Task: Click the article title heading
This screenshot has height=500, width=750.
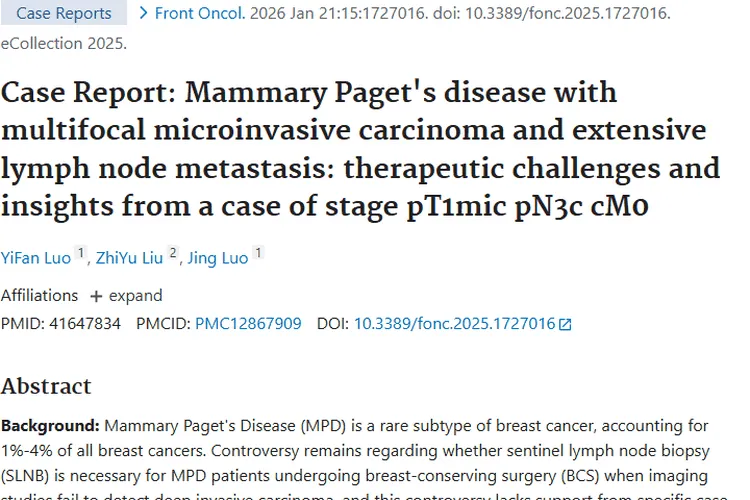Action: pos(360,149)
